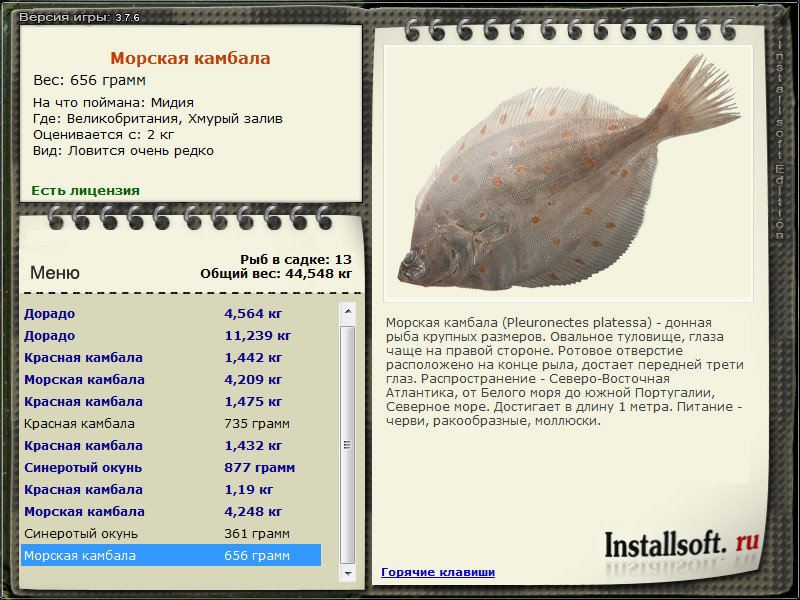800x600 pixels.
Task: Click the Морская камбала title heading
Action: click(x=190, y=58)
